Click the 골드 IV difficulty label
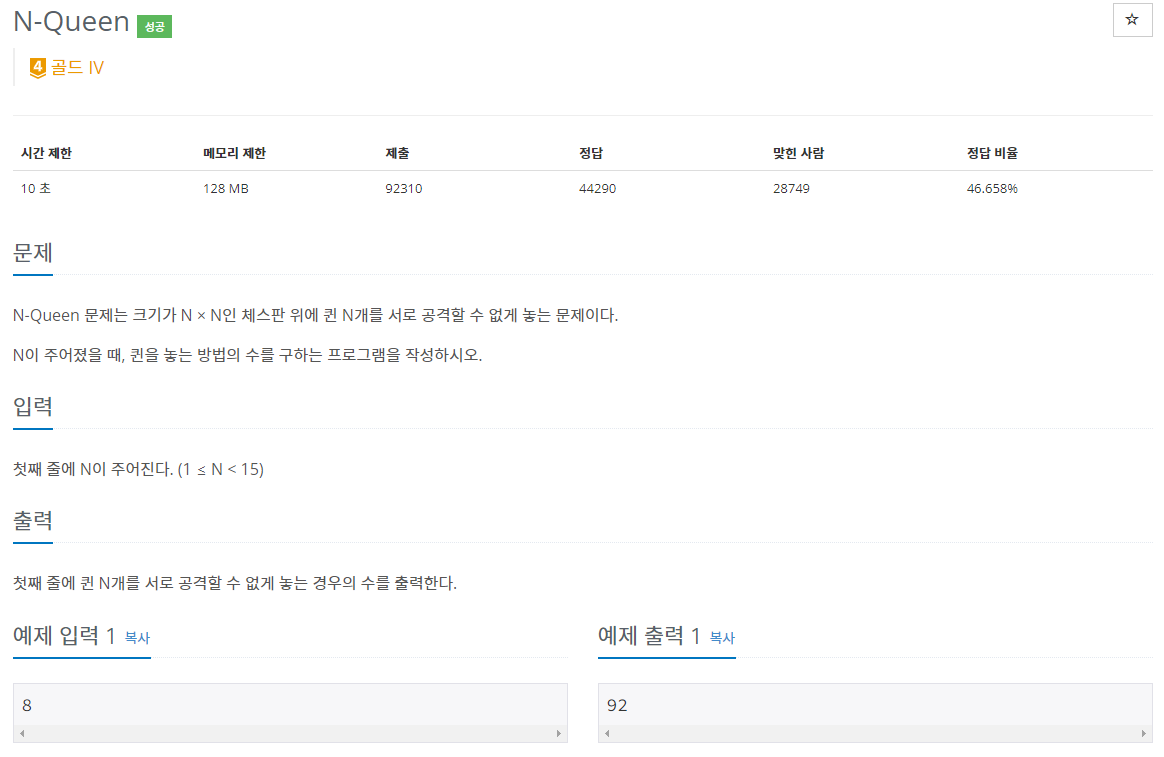 pyautogui.click(x=77, y=68)
